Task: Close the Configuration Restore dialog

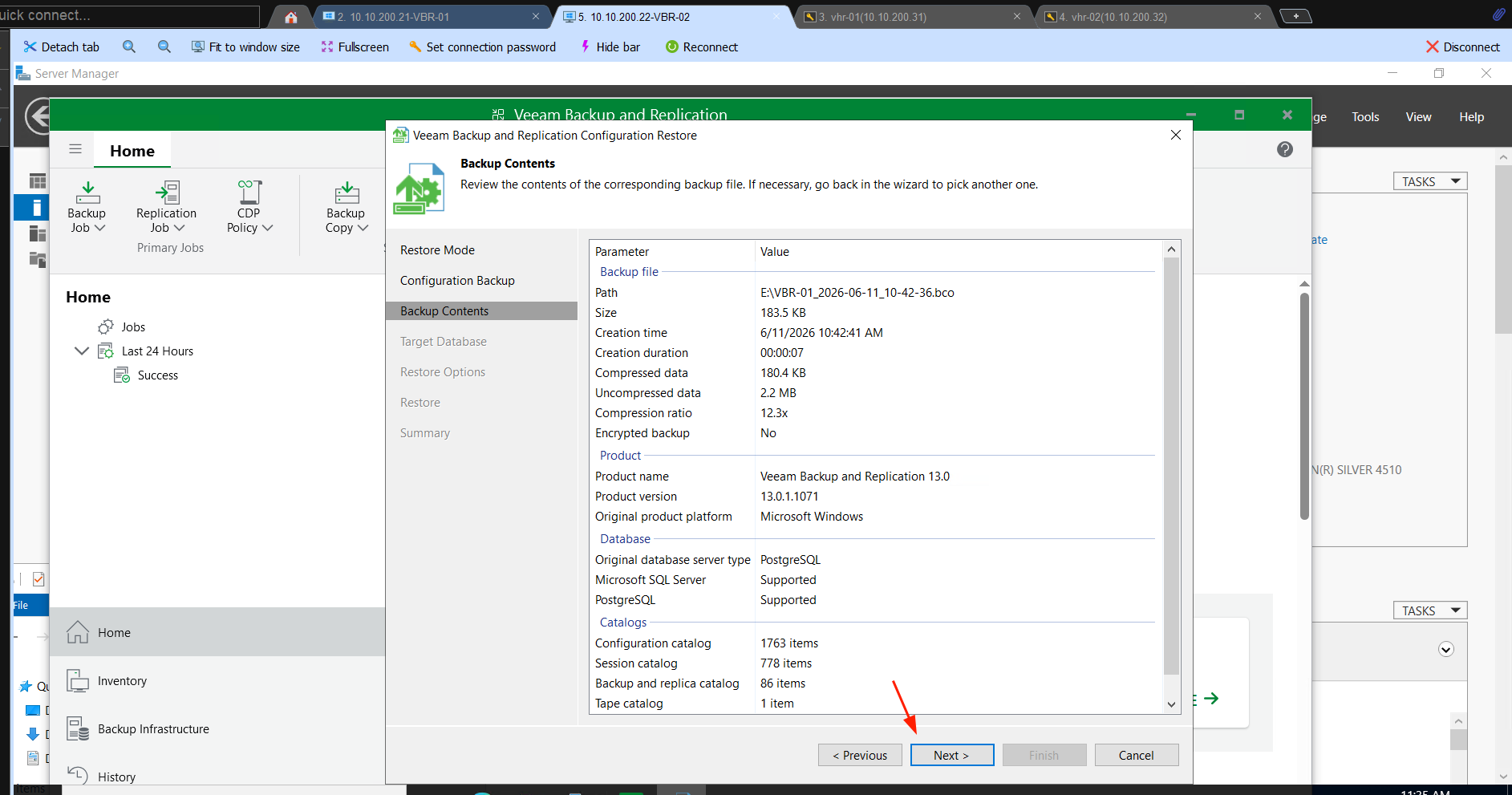Action: tap(1176, 135)
